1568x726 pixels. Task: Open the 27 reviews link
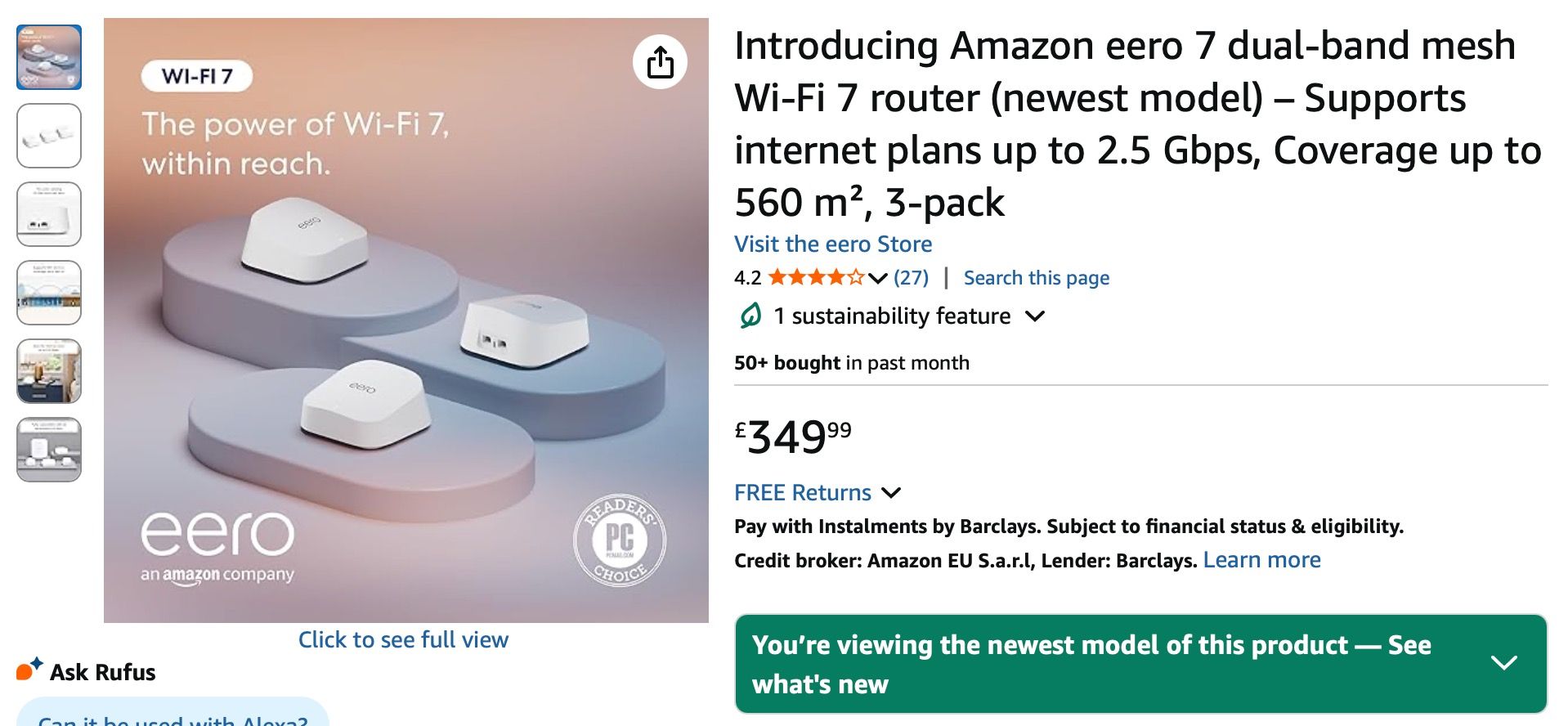click(912, 278)
